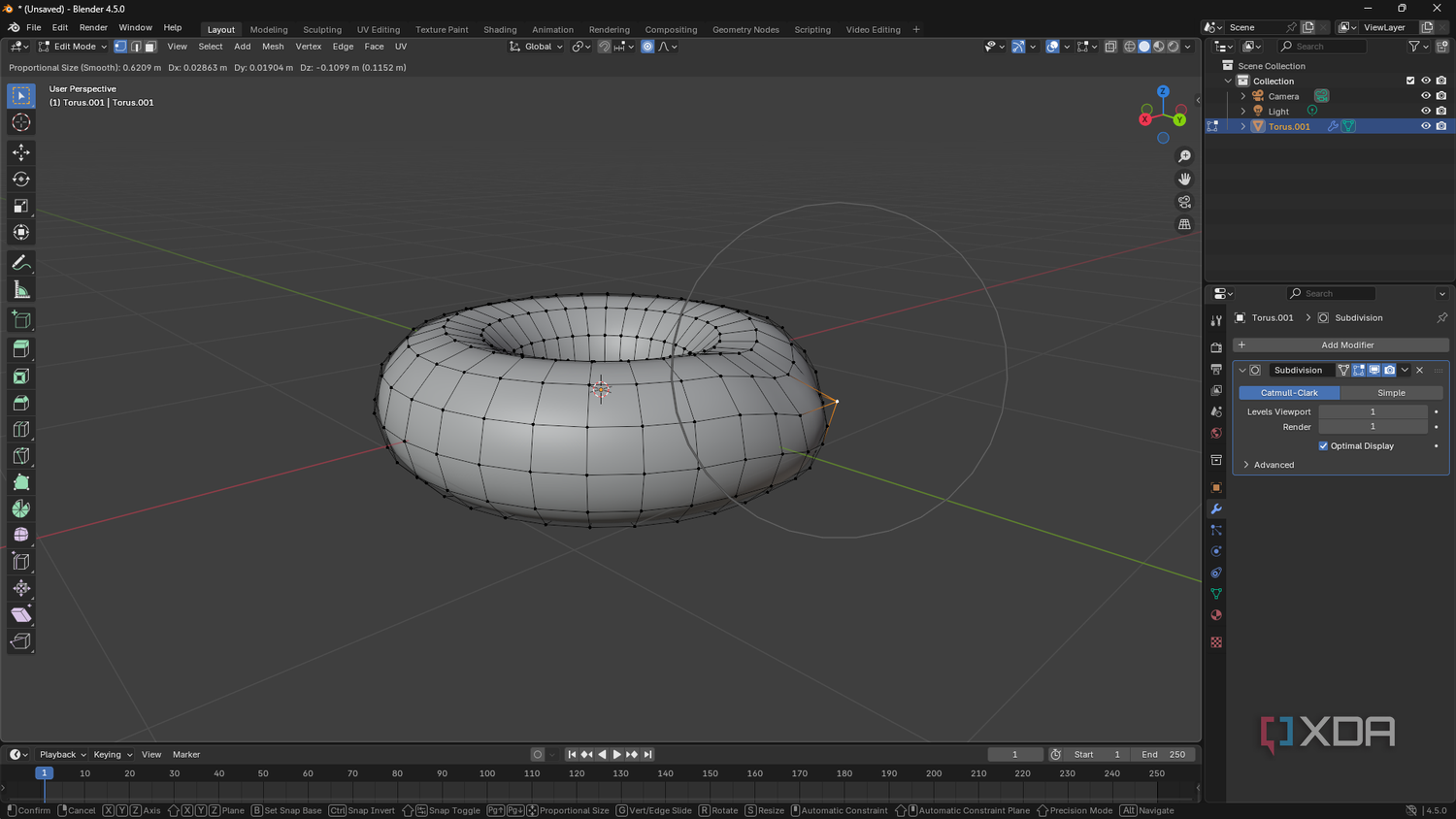This screenshot has width=1456, height=819.
Task: Open the File menu
Action: click(34, 28)
